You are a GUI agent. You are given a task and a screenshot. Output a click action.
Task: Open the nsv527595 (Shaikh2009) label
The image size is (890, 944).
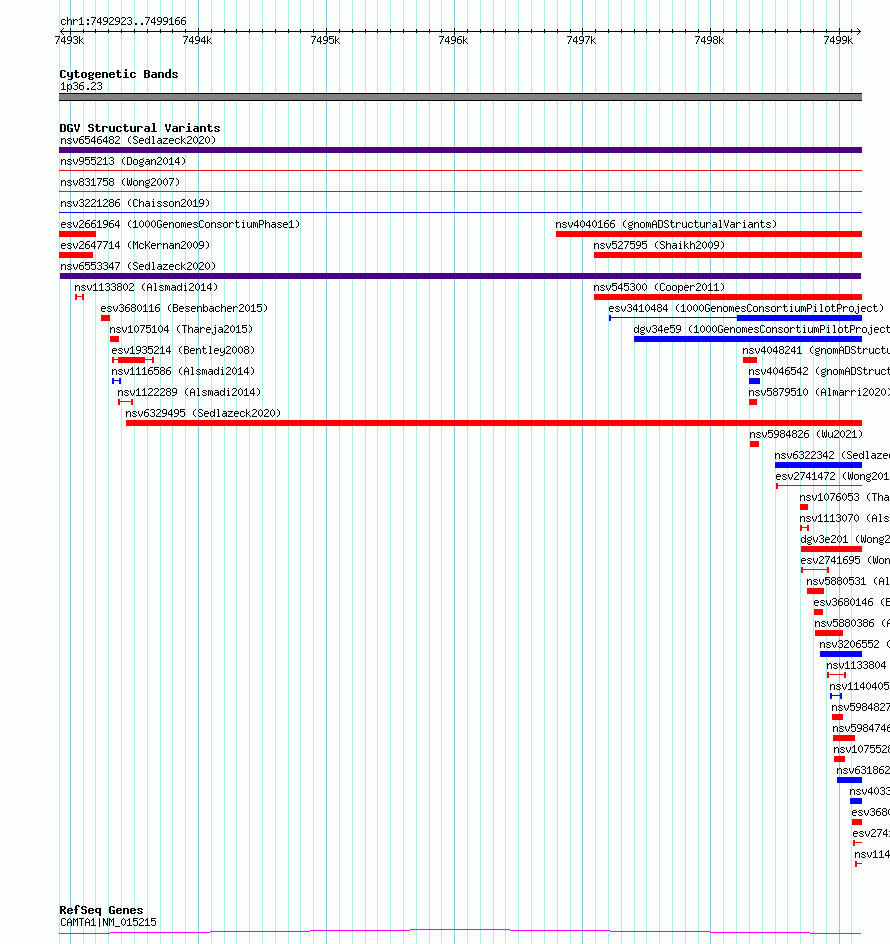[659, 246]
